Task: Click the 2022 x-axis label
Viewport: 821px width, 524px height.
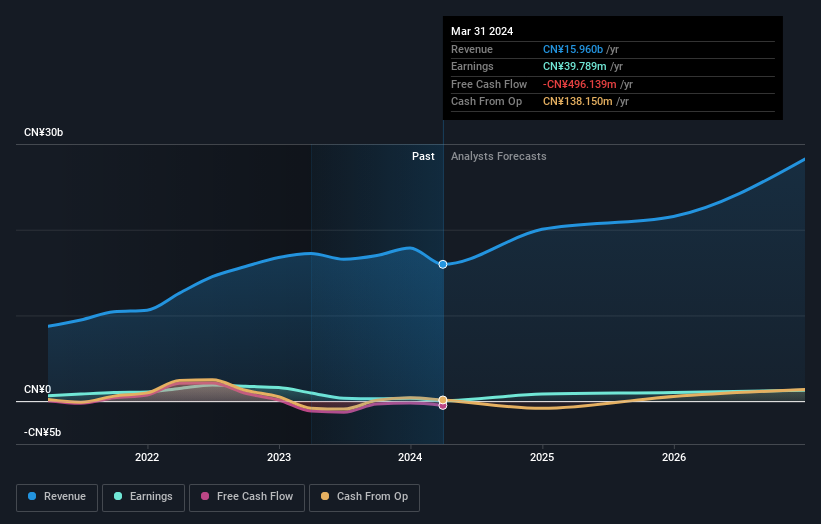Action: [x=147, y=457]
